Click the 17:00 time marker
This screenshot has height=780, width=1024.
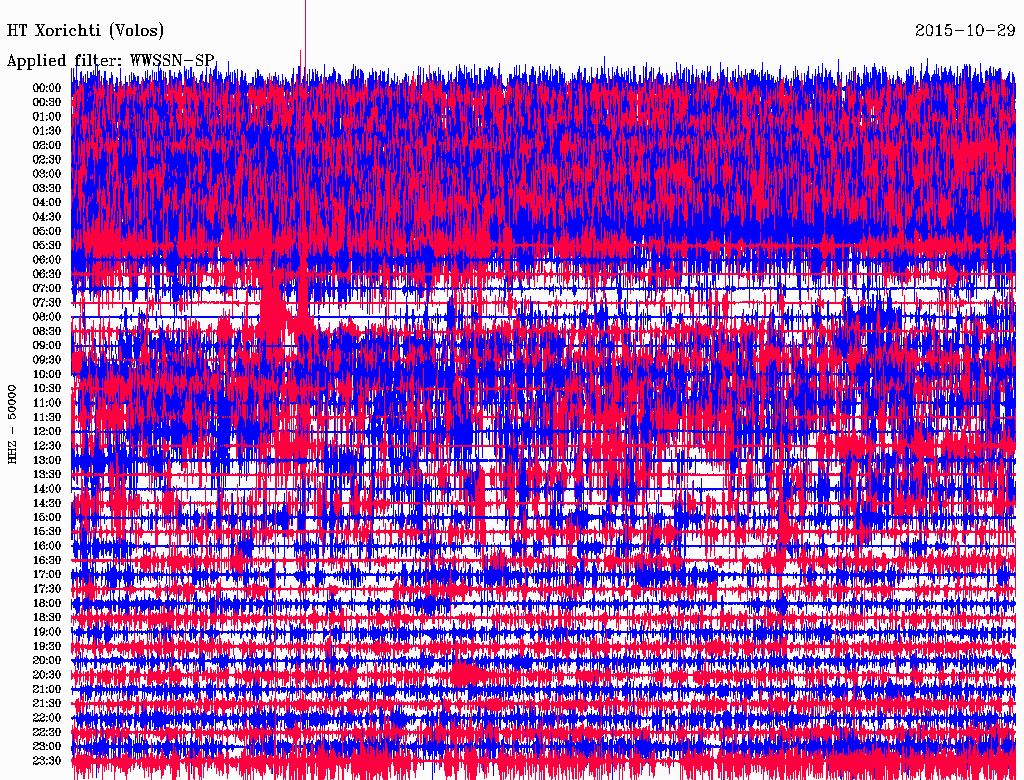pos(47,575)
